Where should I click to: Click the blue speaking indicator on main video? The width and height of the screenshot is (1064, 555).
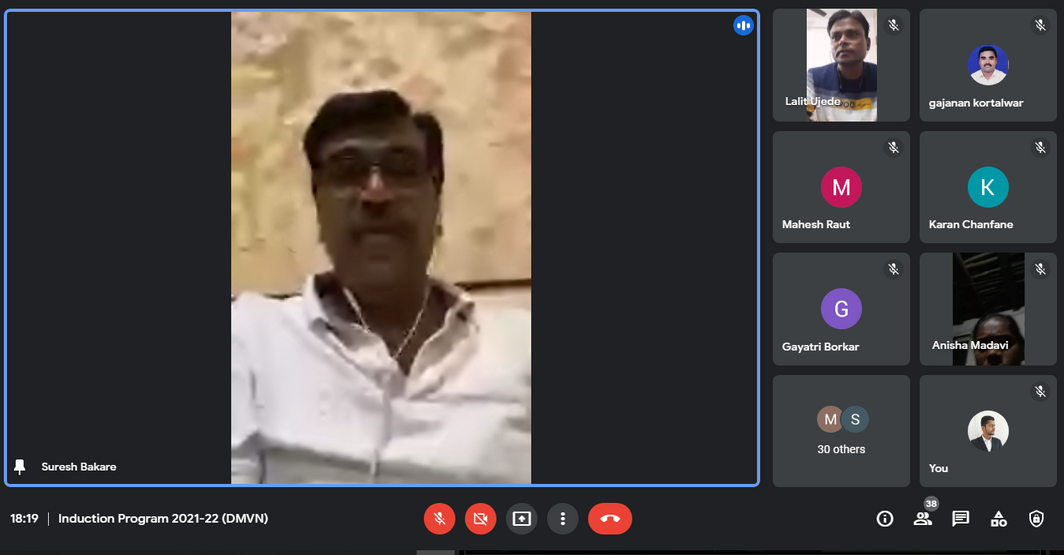tap(743, 26)
